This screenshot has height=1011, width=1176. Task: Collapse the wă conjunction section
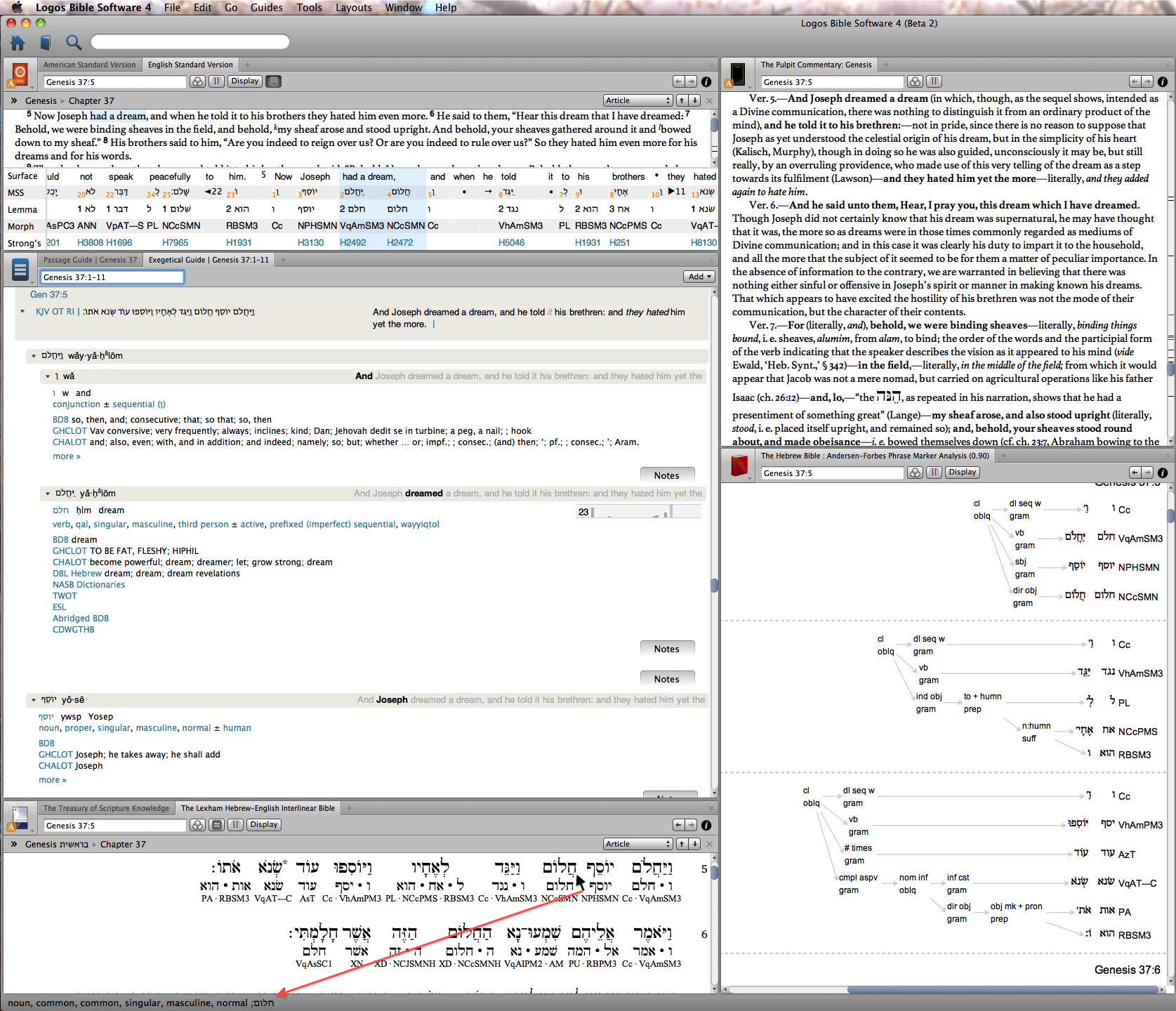pos(48,376)
